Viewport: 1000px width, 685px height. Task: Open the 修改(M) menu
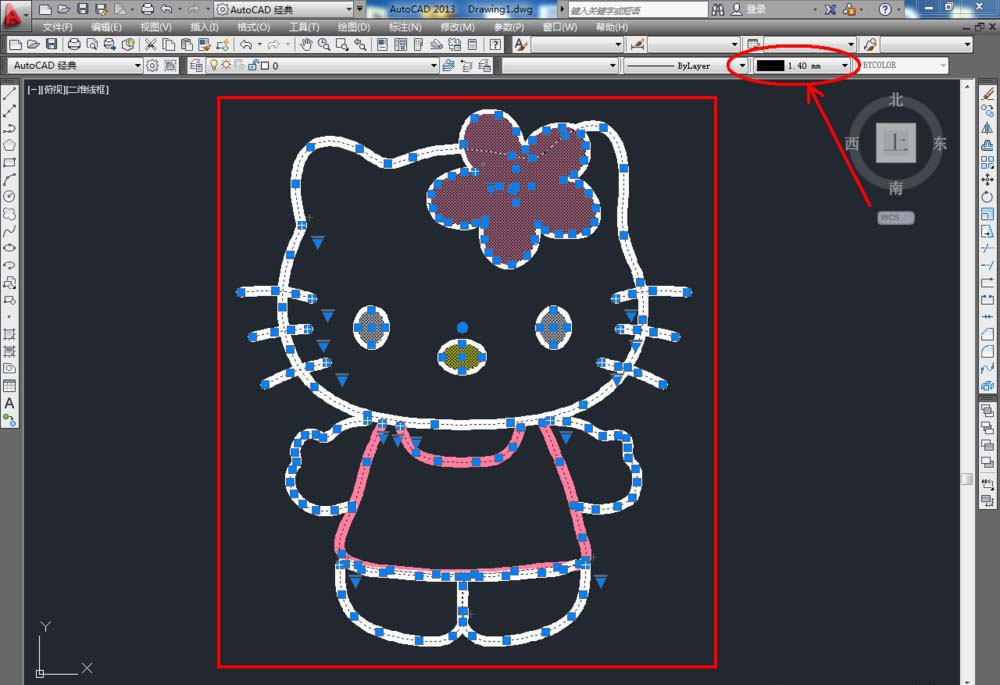coord(457,27)
